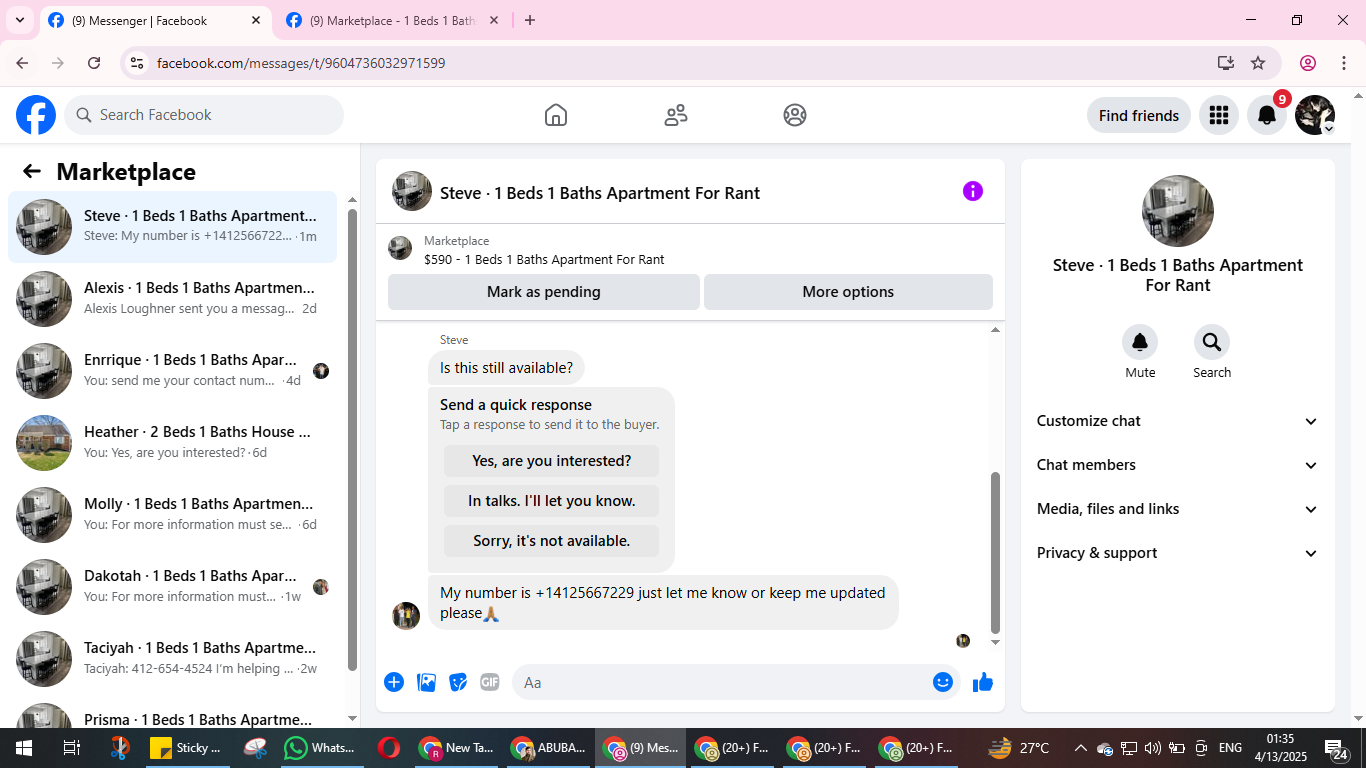Reload the page with the refresh icon

(94, 63)
